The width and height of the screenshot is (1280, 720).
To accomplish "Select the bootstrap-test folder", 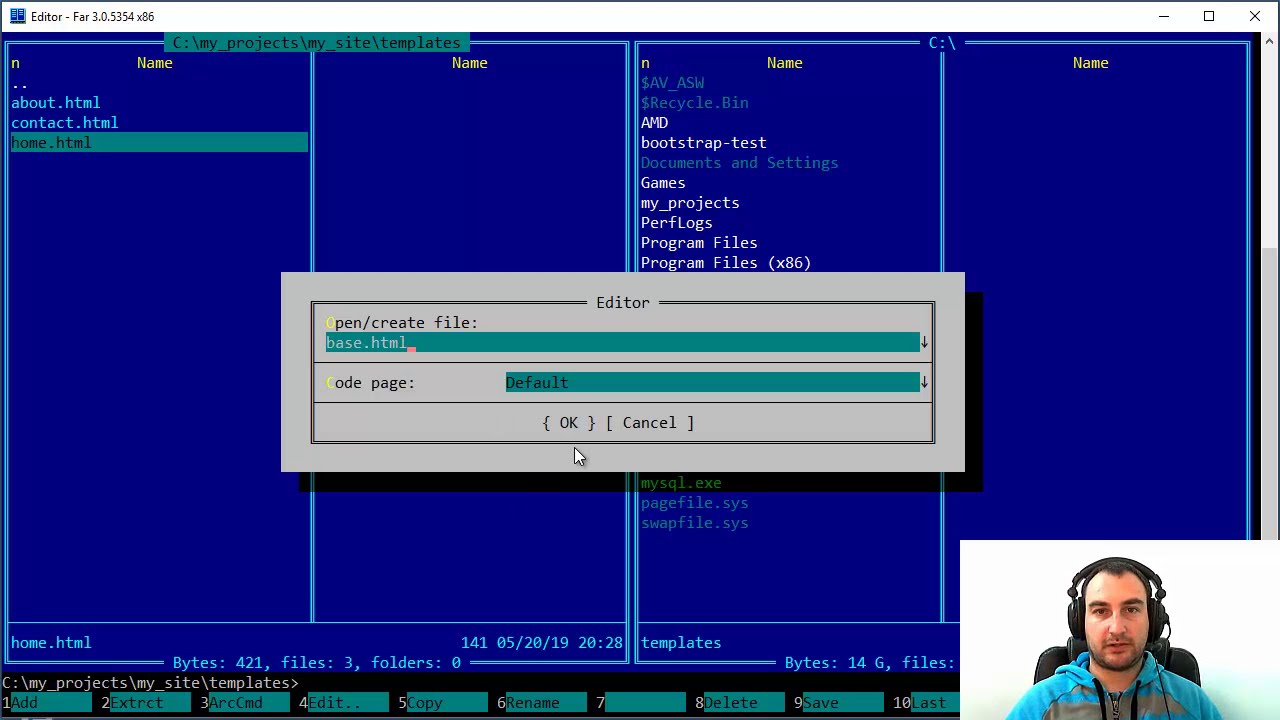I will (x=703, y=143).
